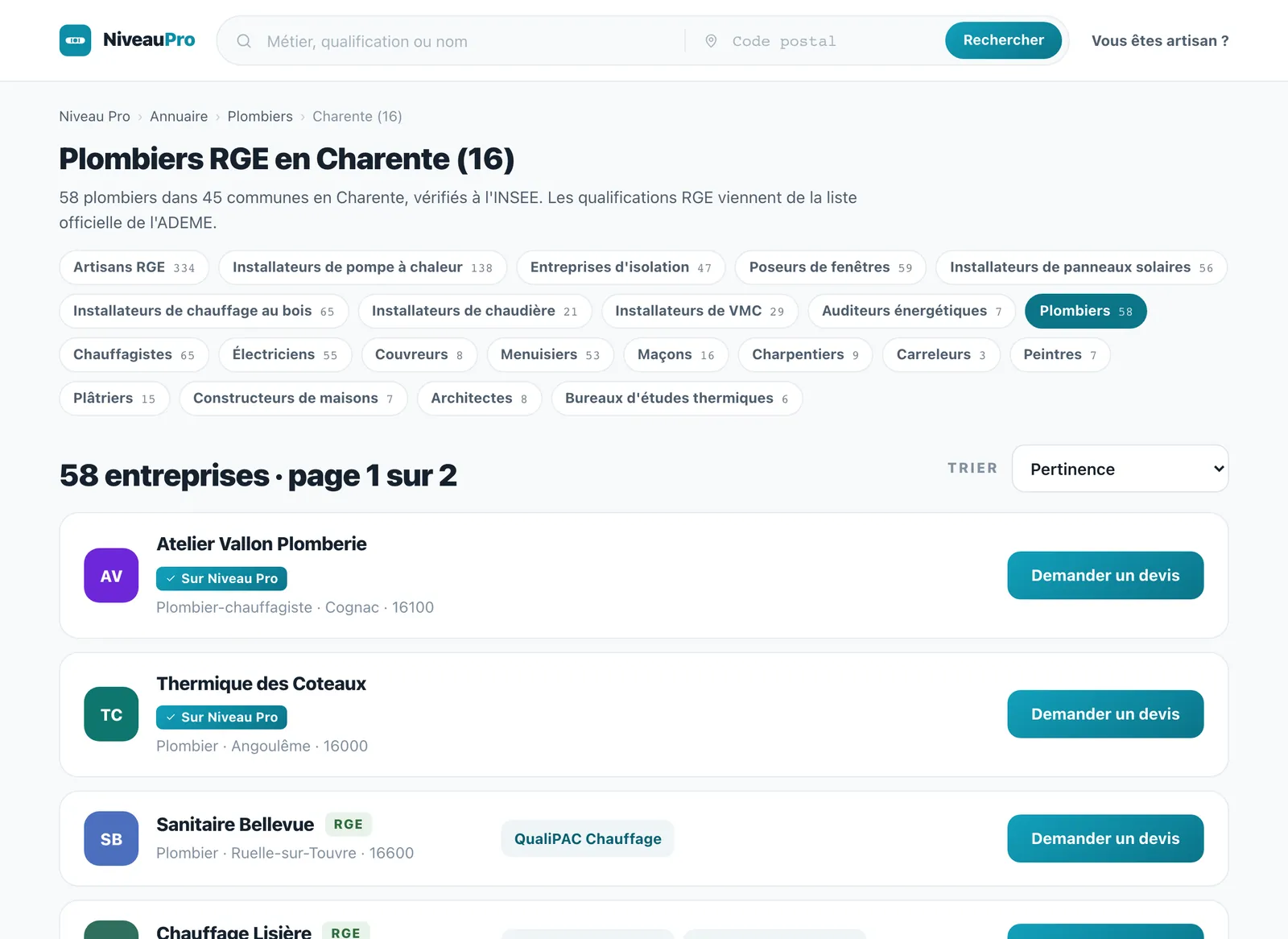Select the Couvreurs filter chip

click(x=419, y=354)
